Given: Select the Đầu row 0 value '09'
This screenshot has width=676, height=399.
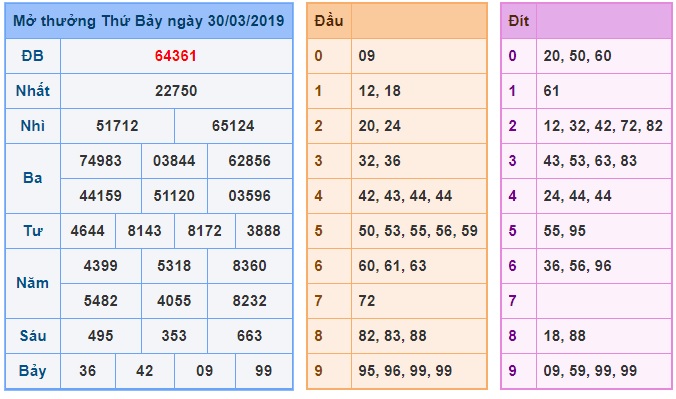Looking at the screenshot, I should click(367, 56).
